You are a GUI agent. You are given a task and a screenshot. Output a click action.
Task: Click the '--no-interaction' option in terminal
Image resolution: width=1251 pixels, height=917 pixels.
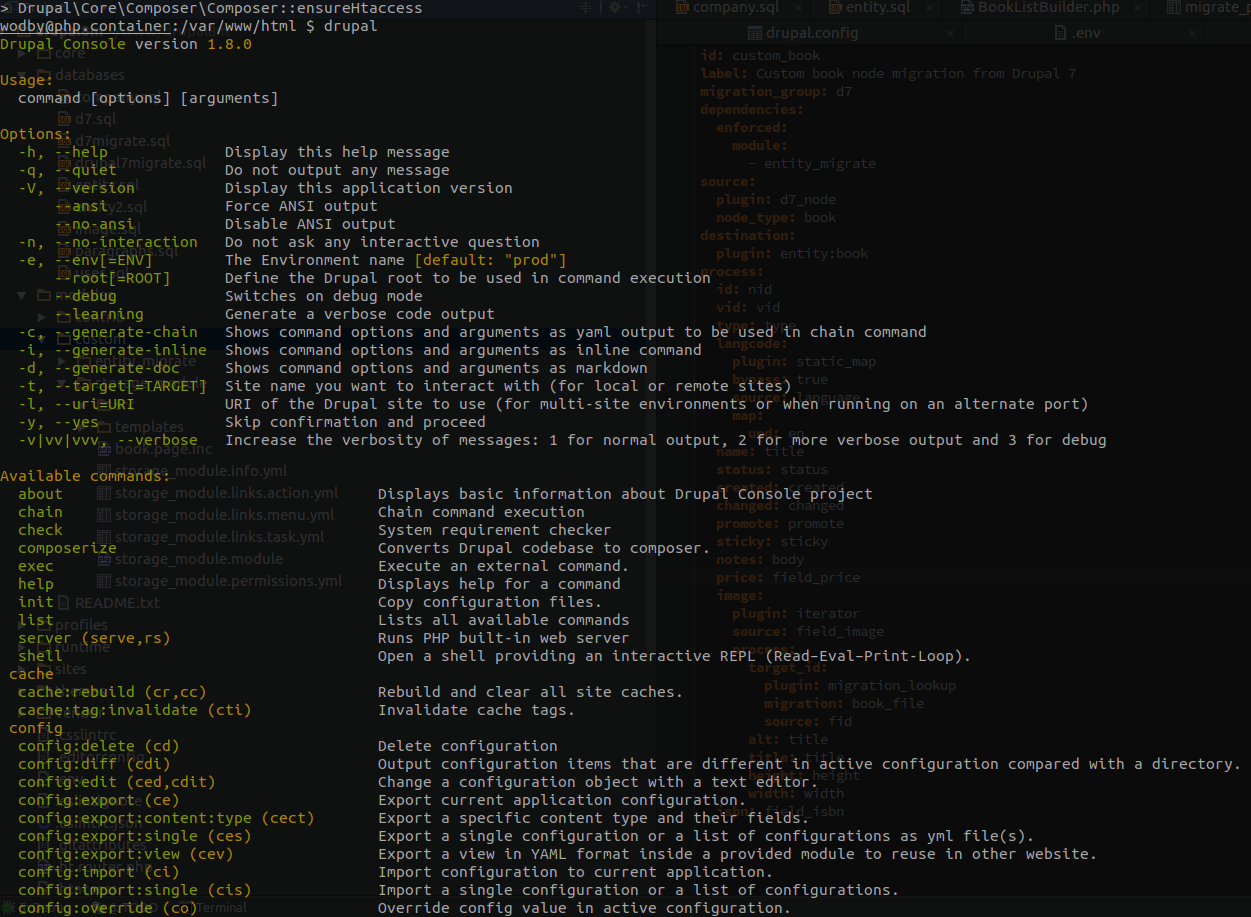click(126, 242)
